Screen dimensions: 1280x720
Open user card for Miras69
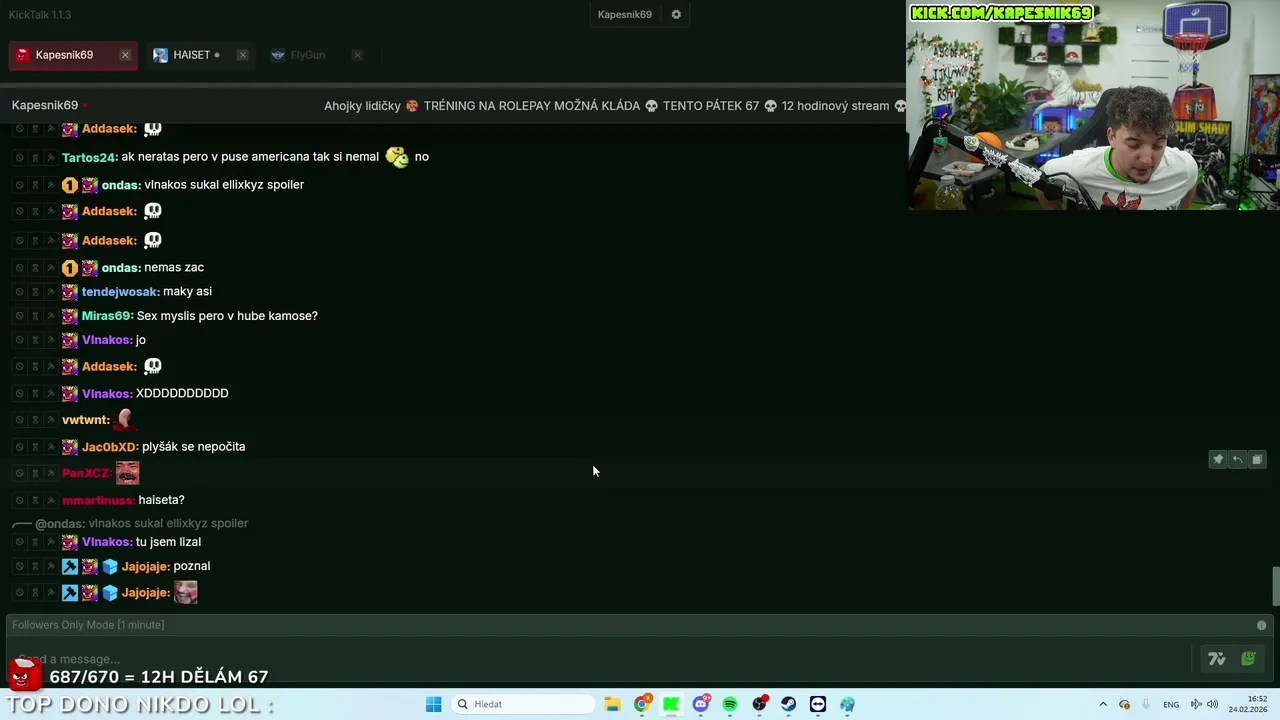107,316
